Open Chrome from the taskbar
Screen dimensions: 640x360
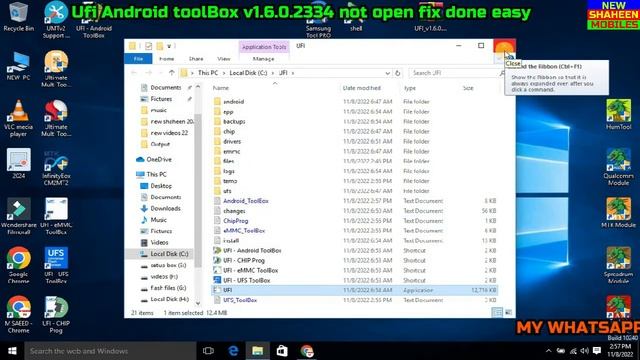coord(307,351)
